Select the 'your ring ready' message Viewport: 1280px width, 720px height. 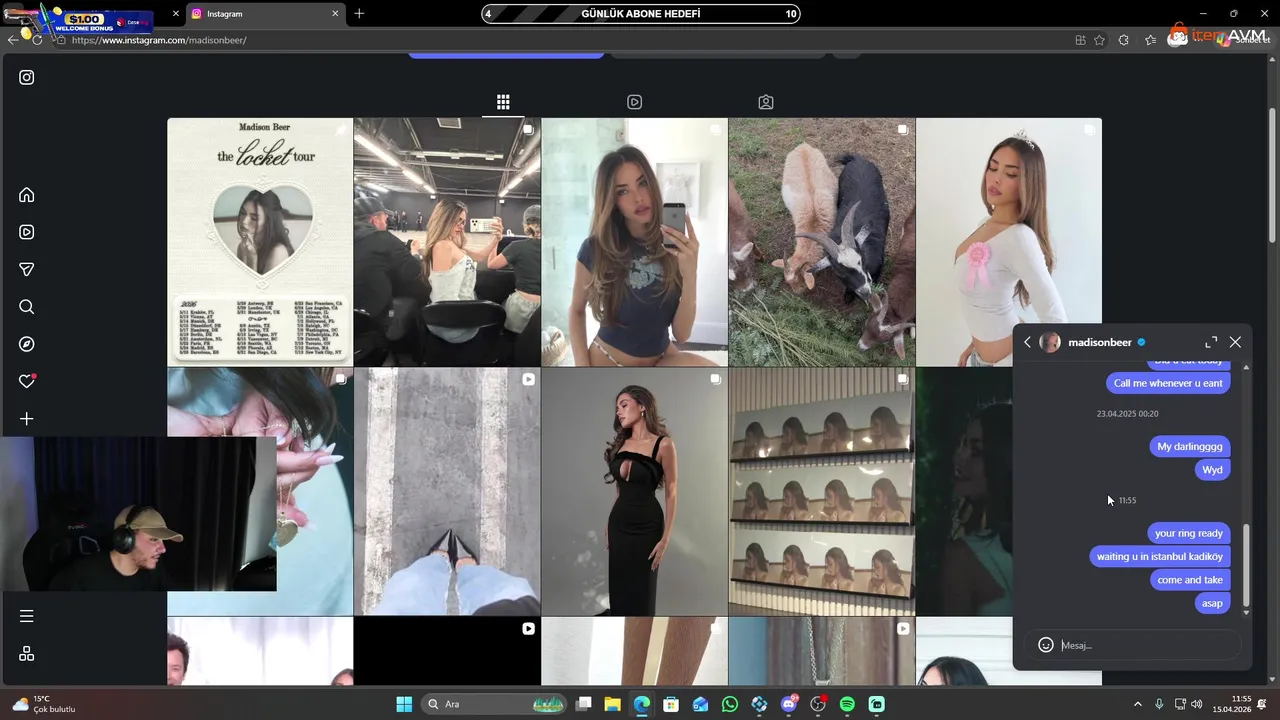click(1189, 533)
